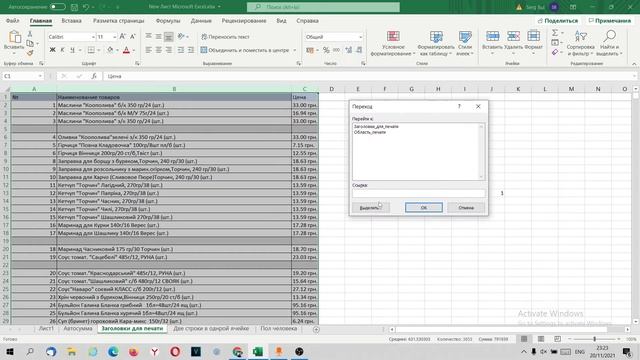This screenshot has width=640, height=360.
Task: Decrease font size with small A icon
Action: click(133, 37)
